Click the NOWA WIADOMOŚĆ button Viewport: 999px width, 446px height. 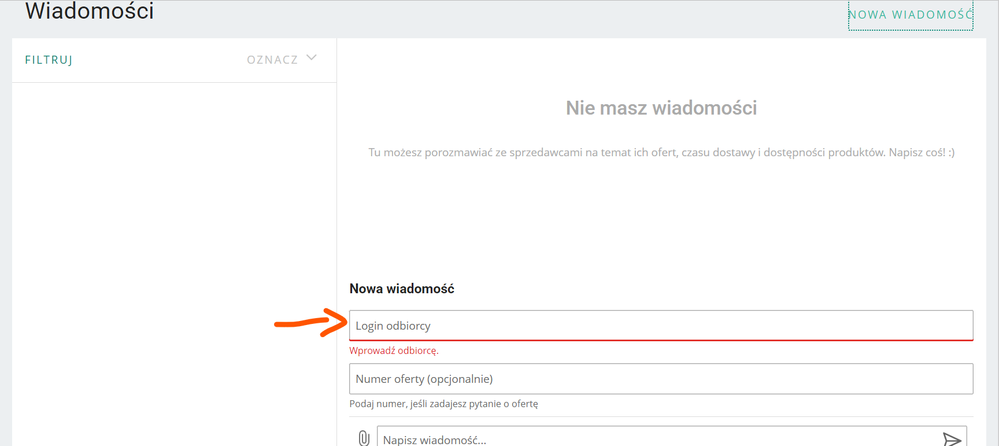(910, 15)
